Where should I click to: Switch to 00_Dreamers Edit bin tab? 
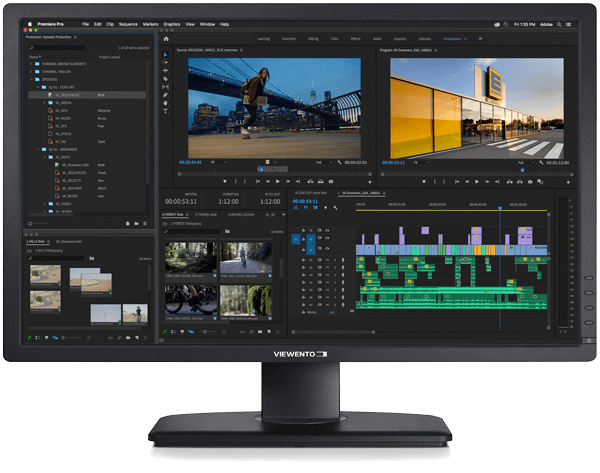68,242
